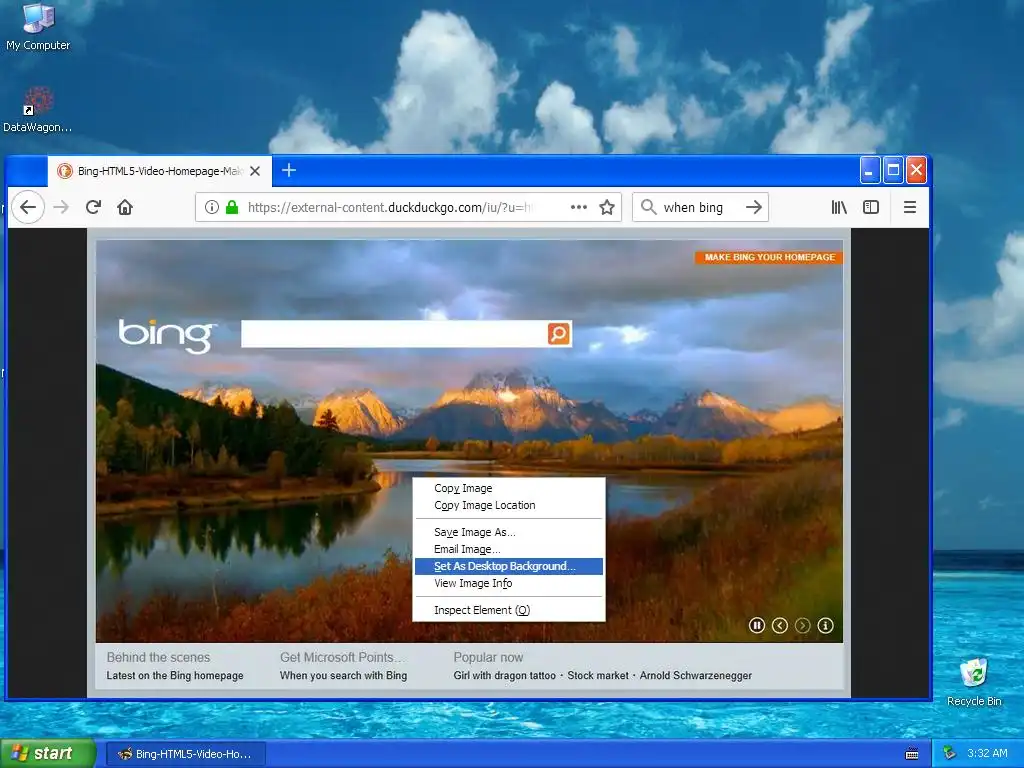
Task: Click the pause icon on Bing image
Action: click(756, 626)
